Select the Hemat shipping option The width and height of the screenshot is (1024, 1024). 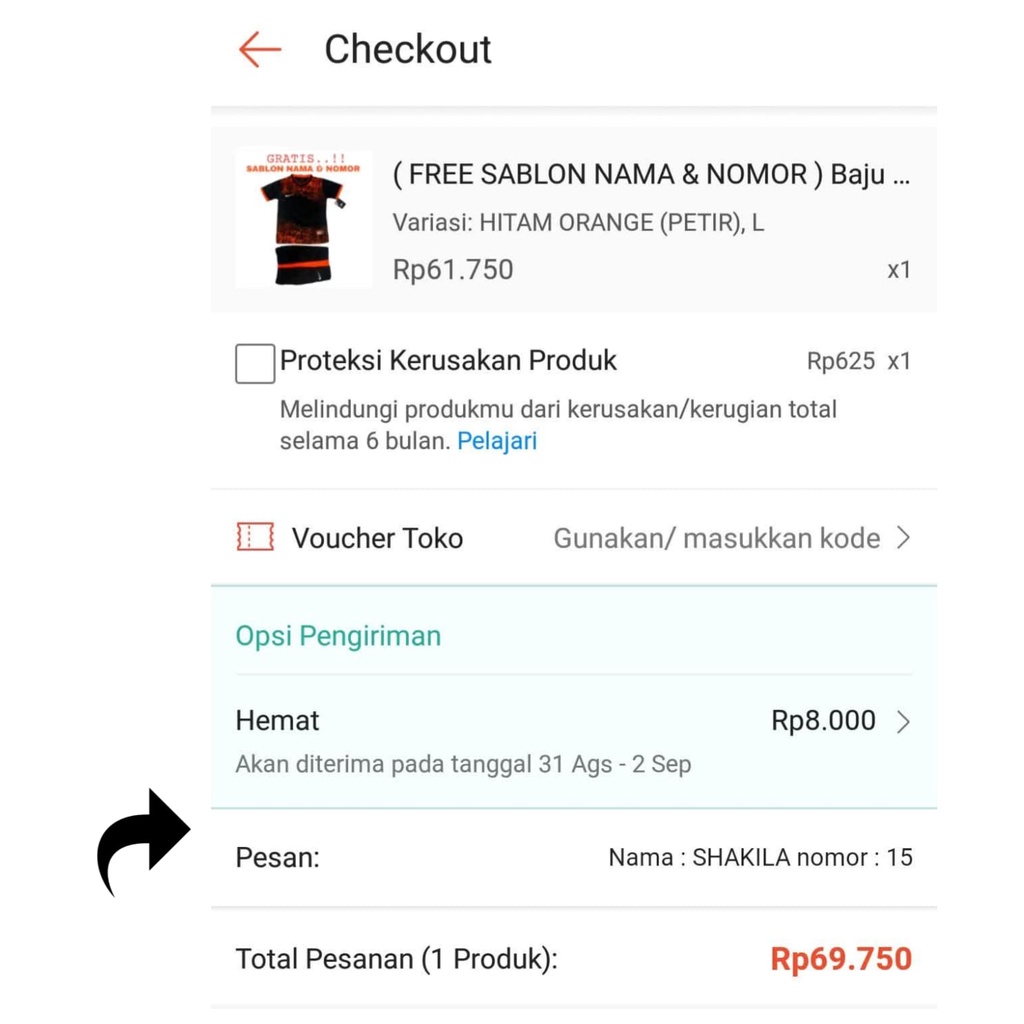coord(278,721)
